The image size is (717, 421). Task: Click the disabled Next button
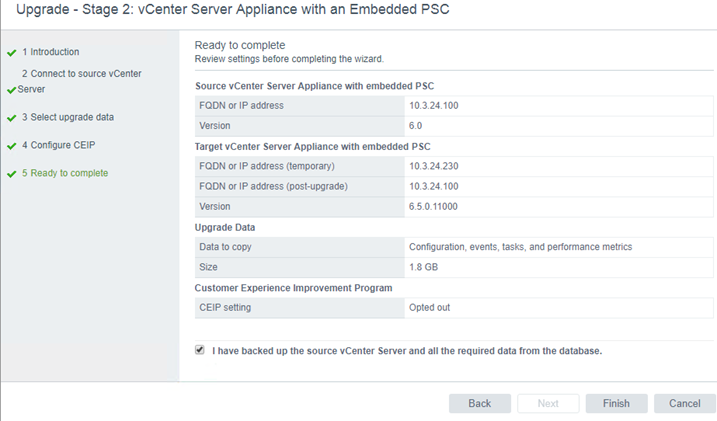click(x=548, y=403)
